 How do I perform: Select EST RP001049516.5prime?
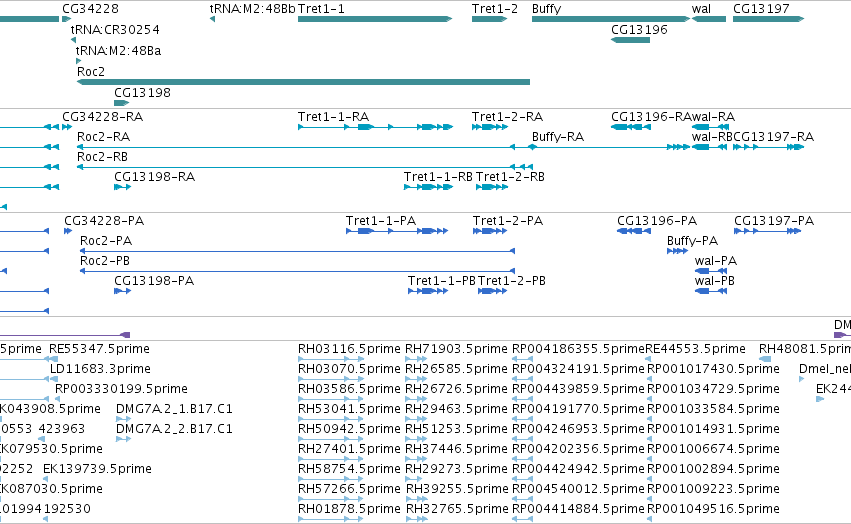[x=714, y=509]
